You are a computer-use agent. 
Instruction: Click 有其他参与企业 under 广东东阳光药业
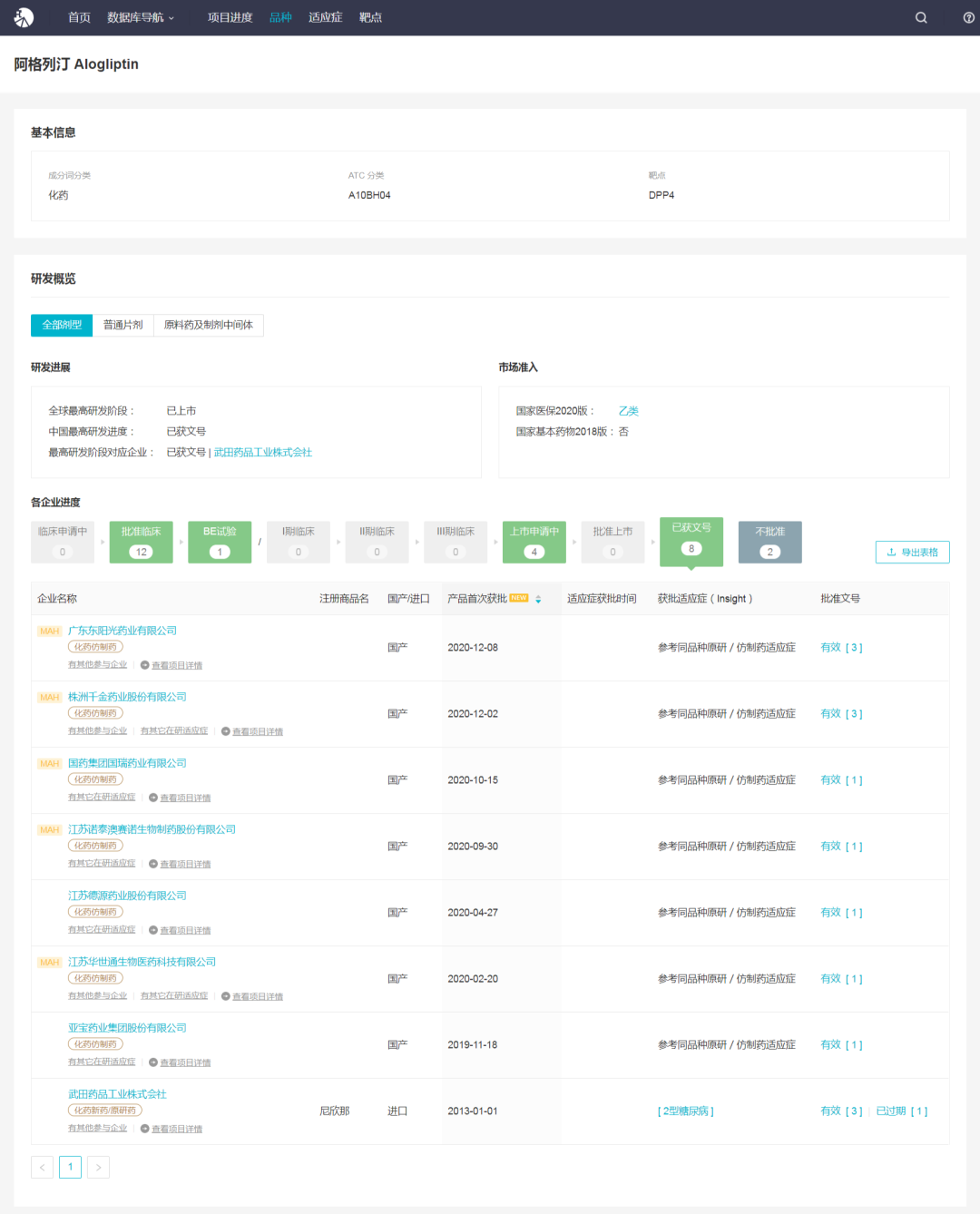pos(97,665)
